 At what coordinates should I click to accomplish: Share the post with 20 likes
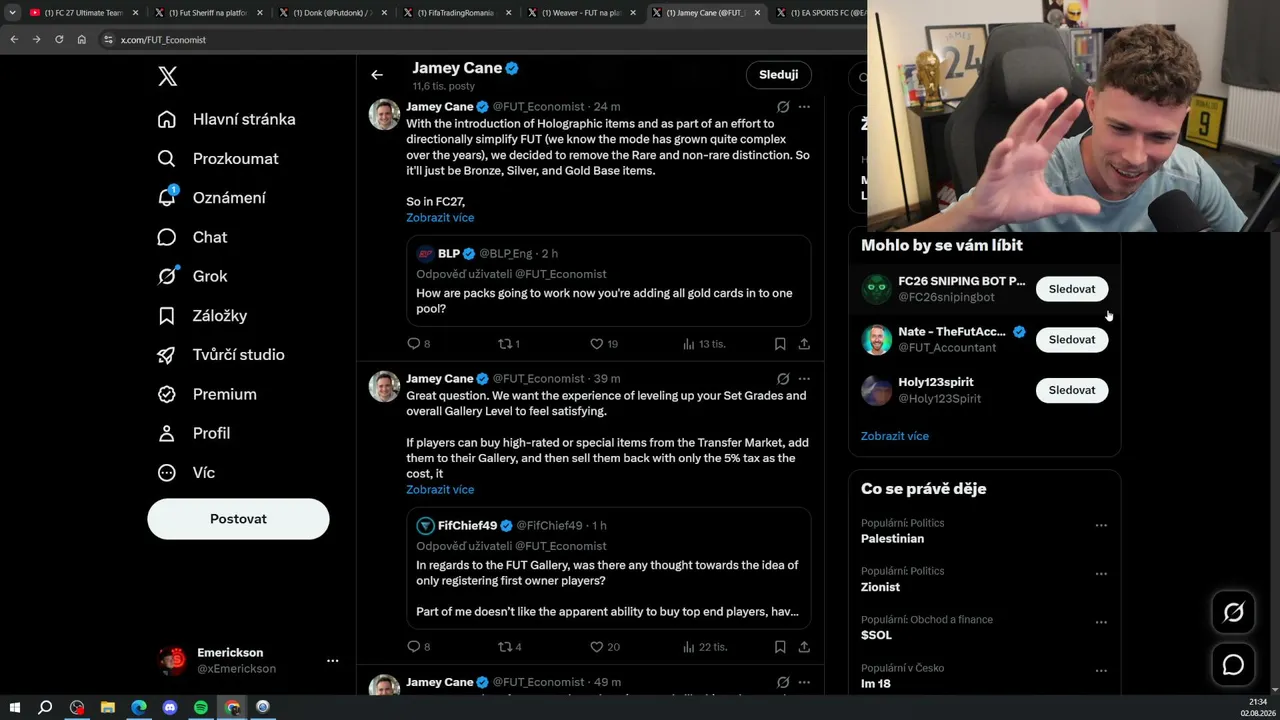tap(804, 647)
